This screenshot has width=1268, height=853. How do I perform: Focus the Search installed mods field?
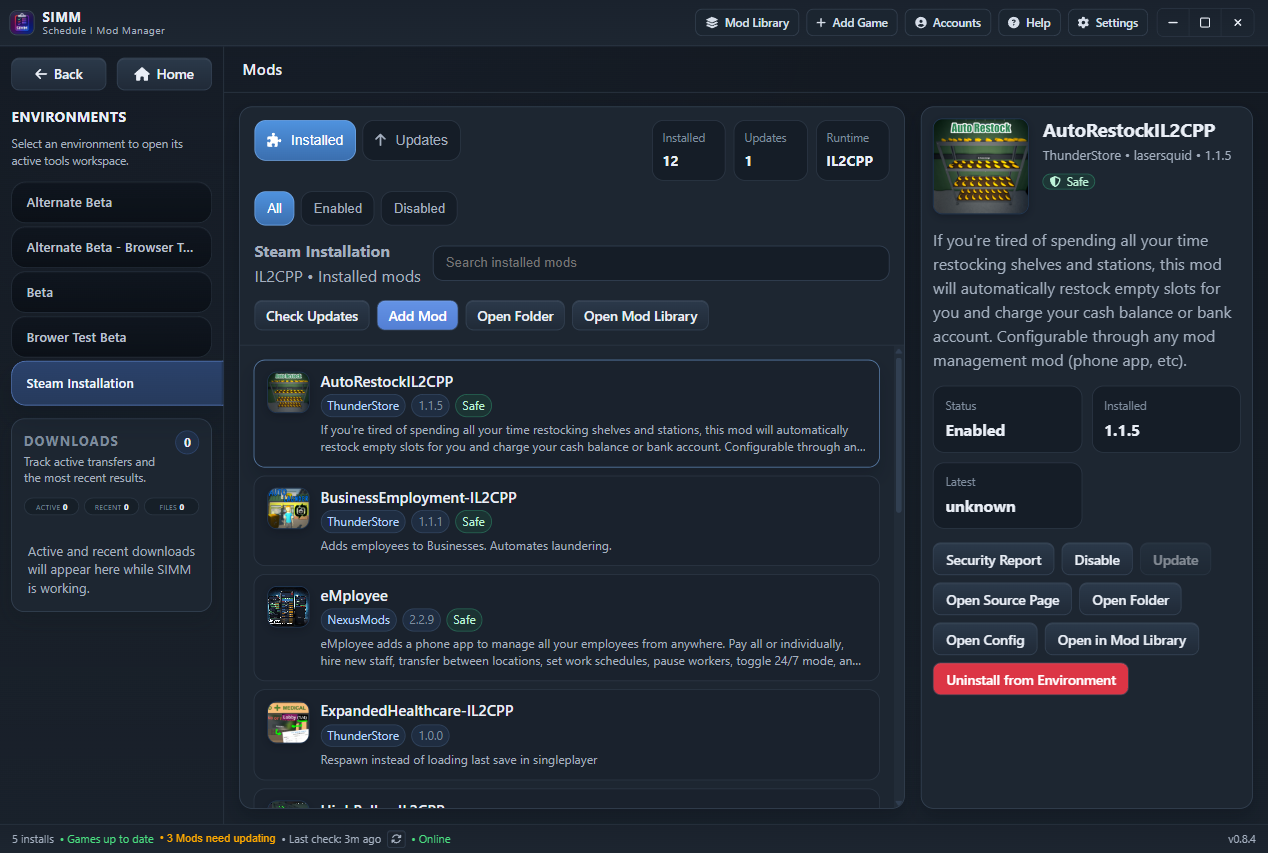point(661,263)
